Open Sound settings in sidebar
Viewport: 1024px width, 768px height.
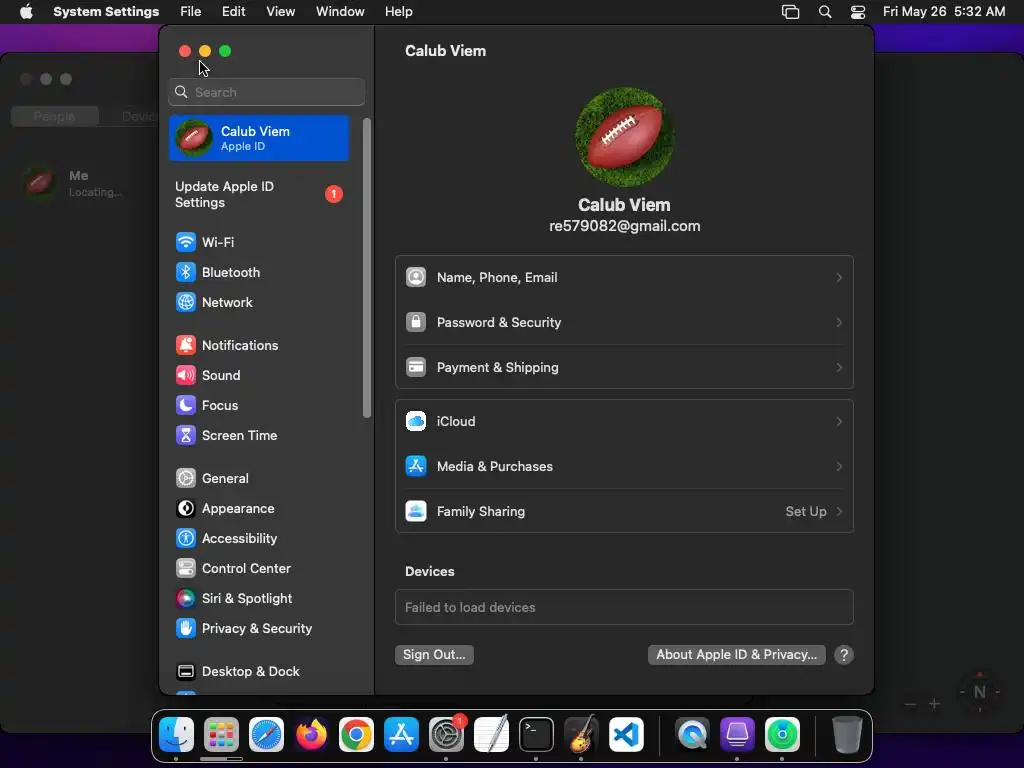259,376
